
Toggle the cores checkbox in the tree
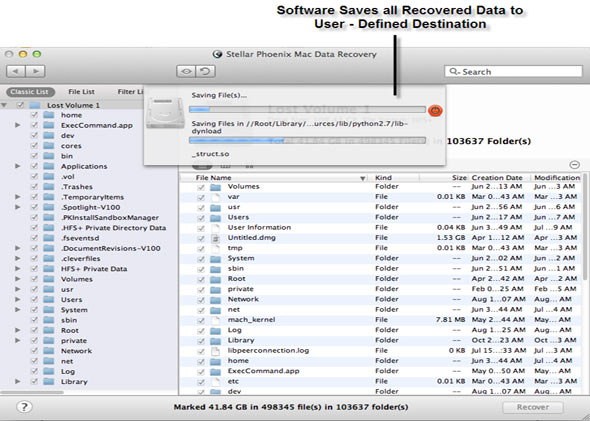(x=34, y=146)
